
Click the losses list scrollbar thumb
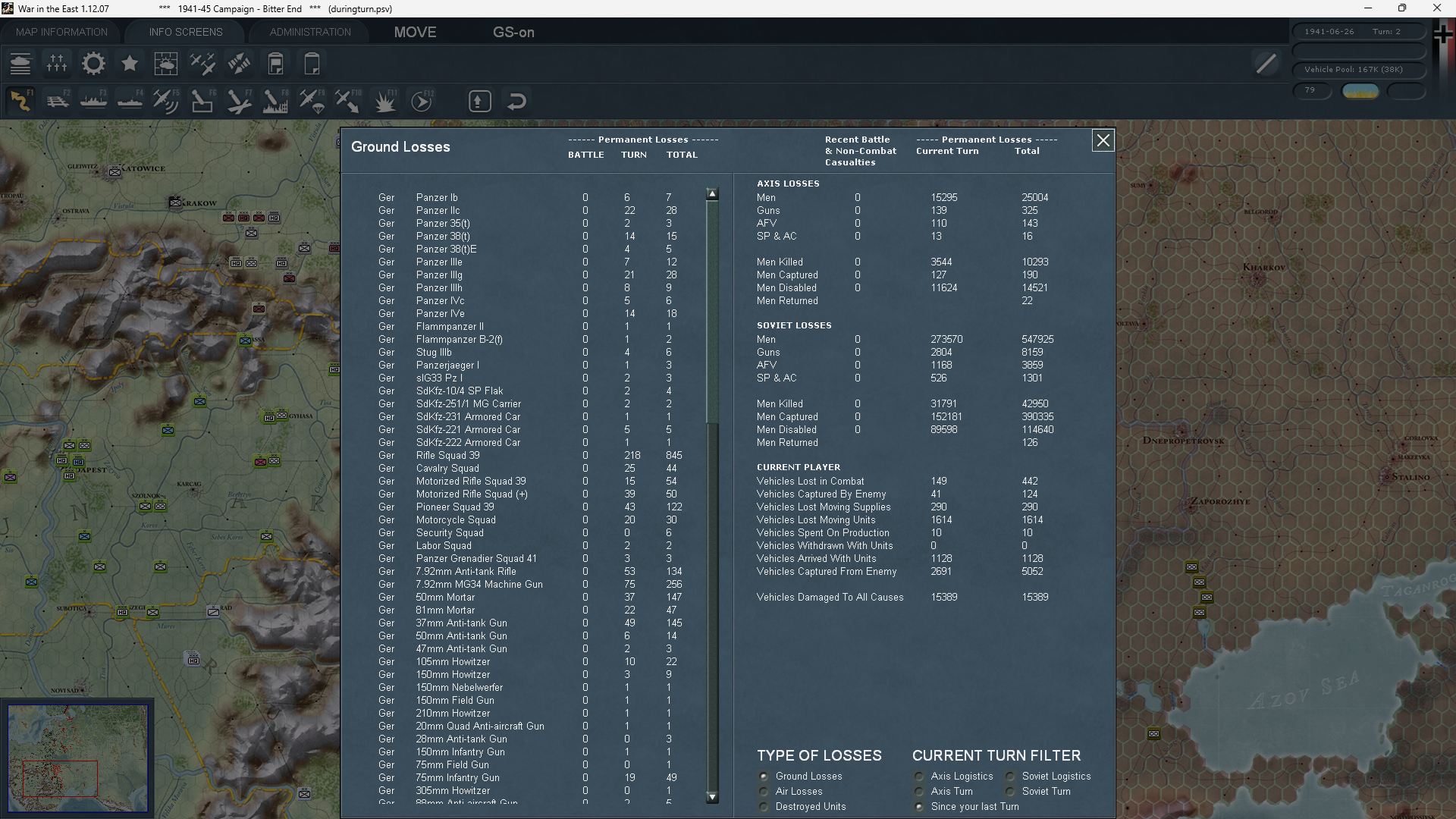(712, 312)
